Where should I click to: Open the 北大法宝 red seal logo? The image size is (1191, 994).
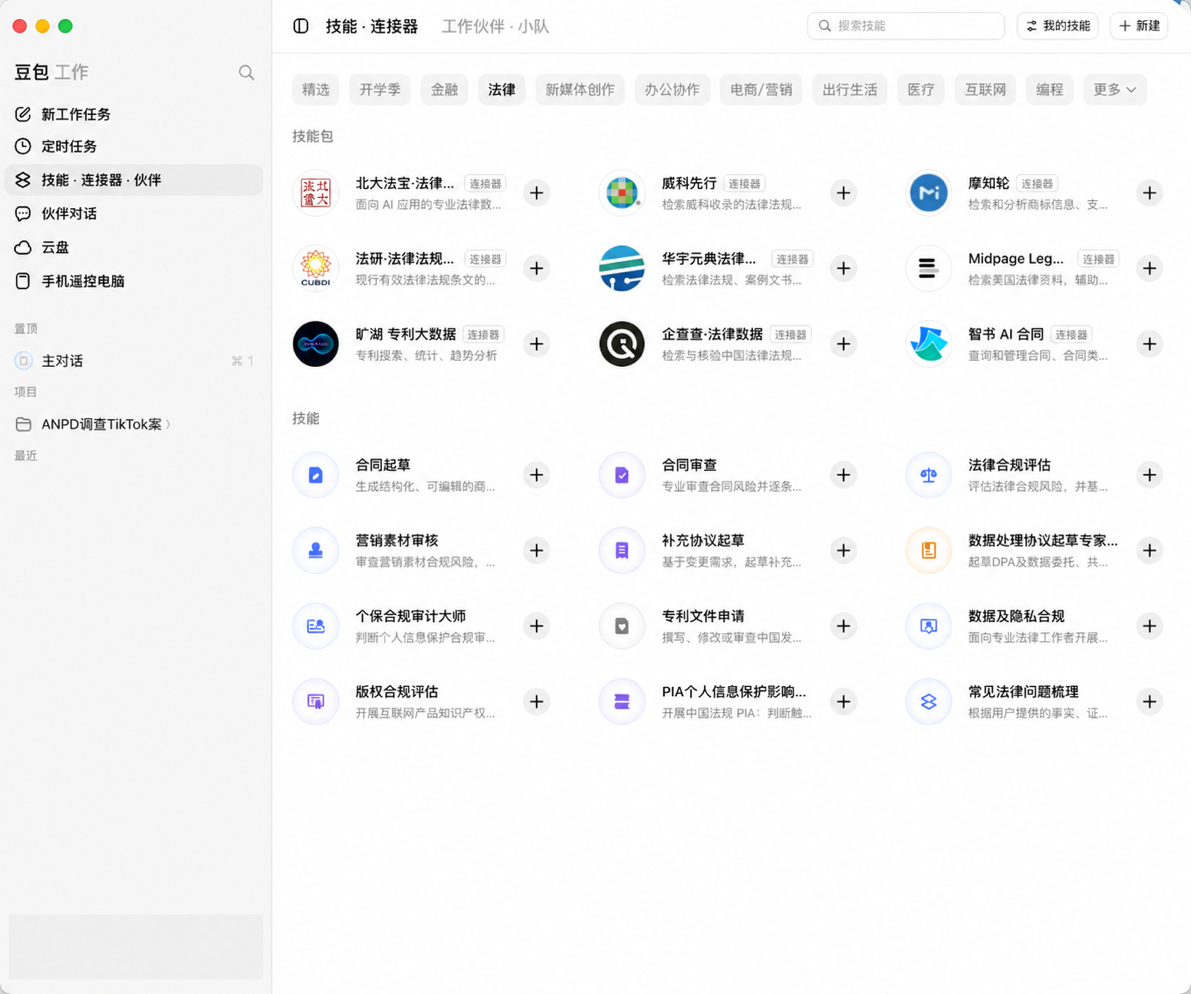point(316,193)
